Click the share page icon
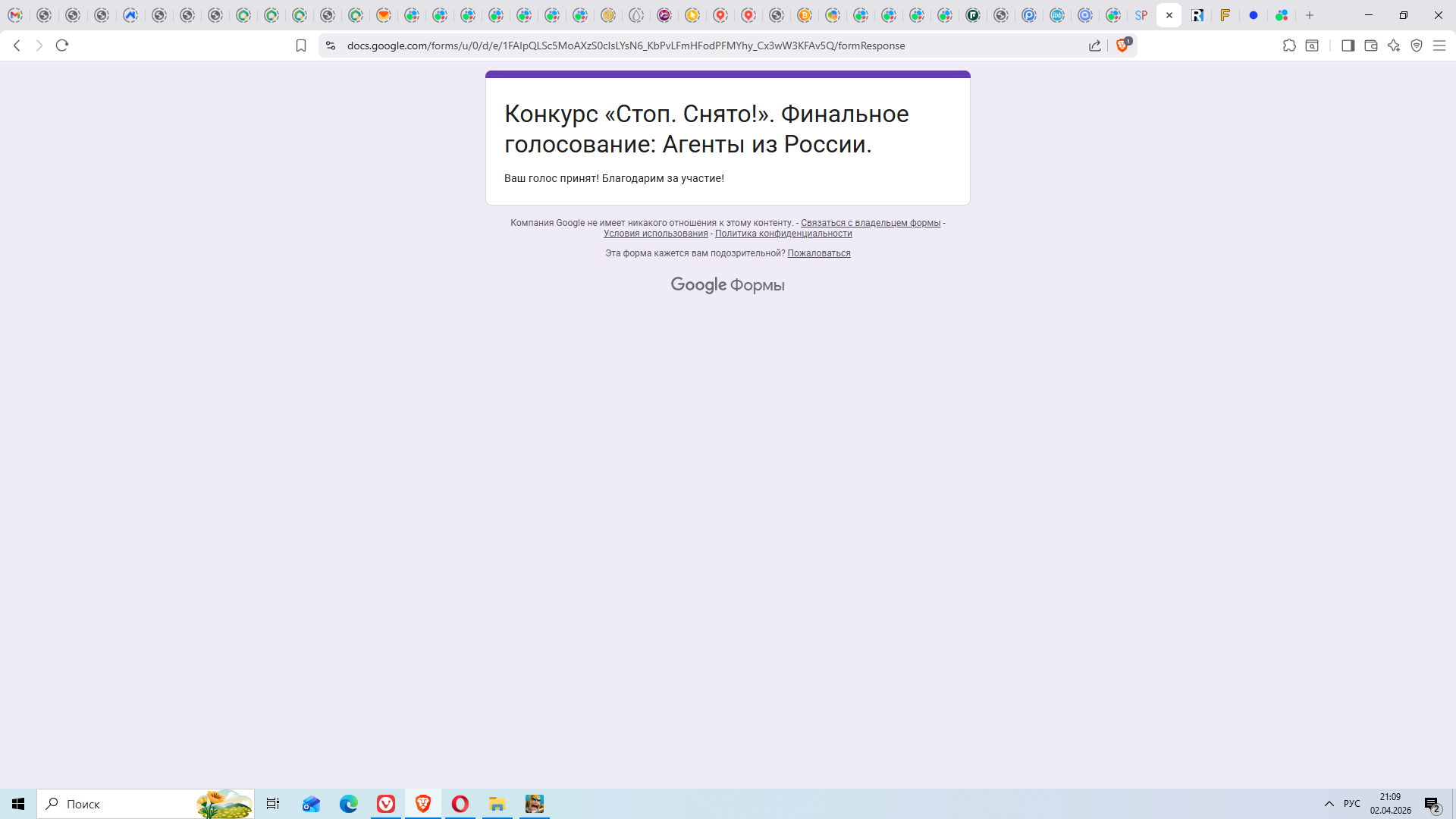 (1095, 45)
